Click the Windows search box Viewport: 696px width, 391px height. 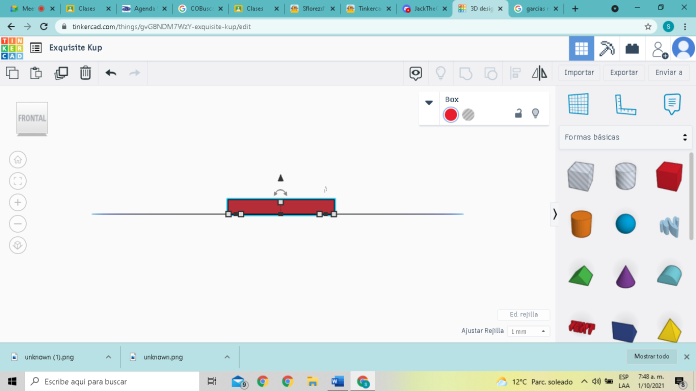pos(112,381)
